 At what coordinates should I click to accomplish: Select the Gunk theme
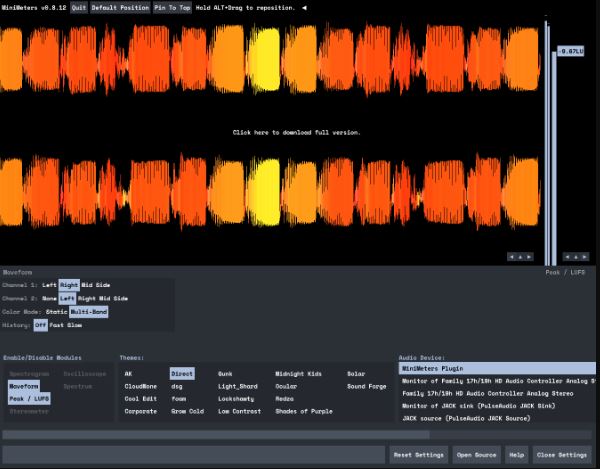coord(225,374)
